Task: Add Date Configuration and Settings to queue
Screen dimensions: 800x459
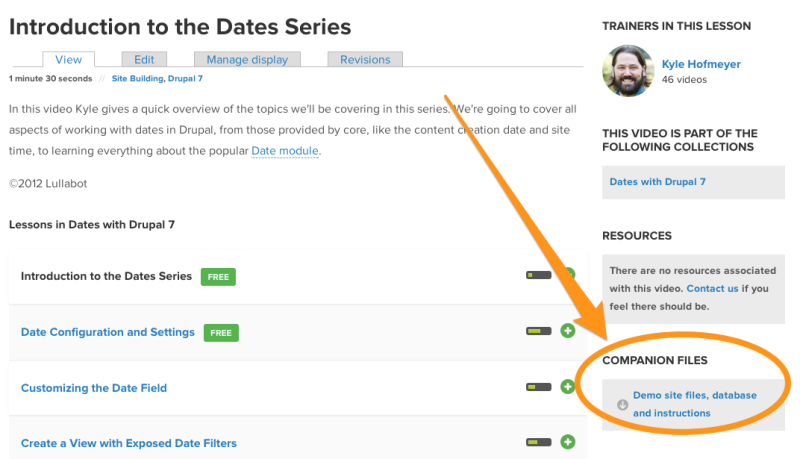Action: pyautogui.click(x=567, y=330)
